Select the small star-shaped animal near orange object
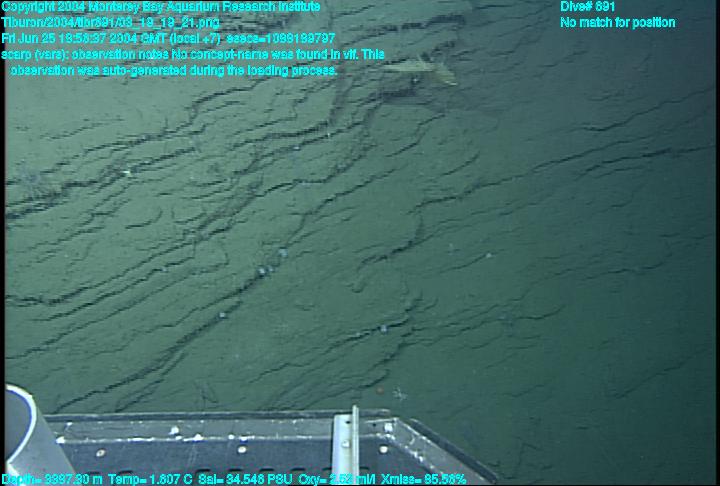Viewport: 720px width, 486px height. [x=399, y=394]
